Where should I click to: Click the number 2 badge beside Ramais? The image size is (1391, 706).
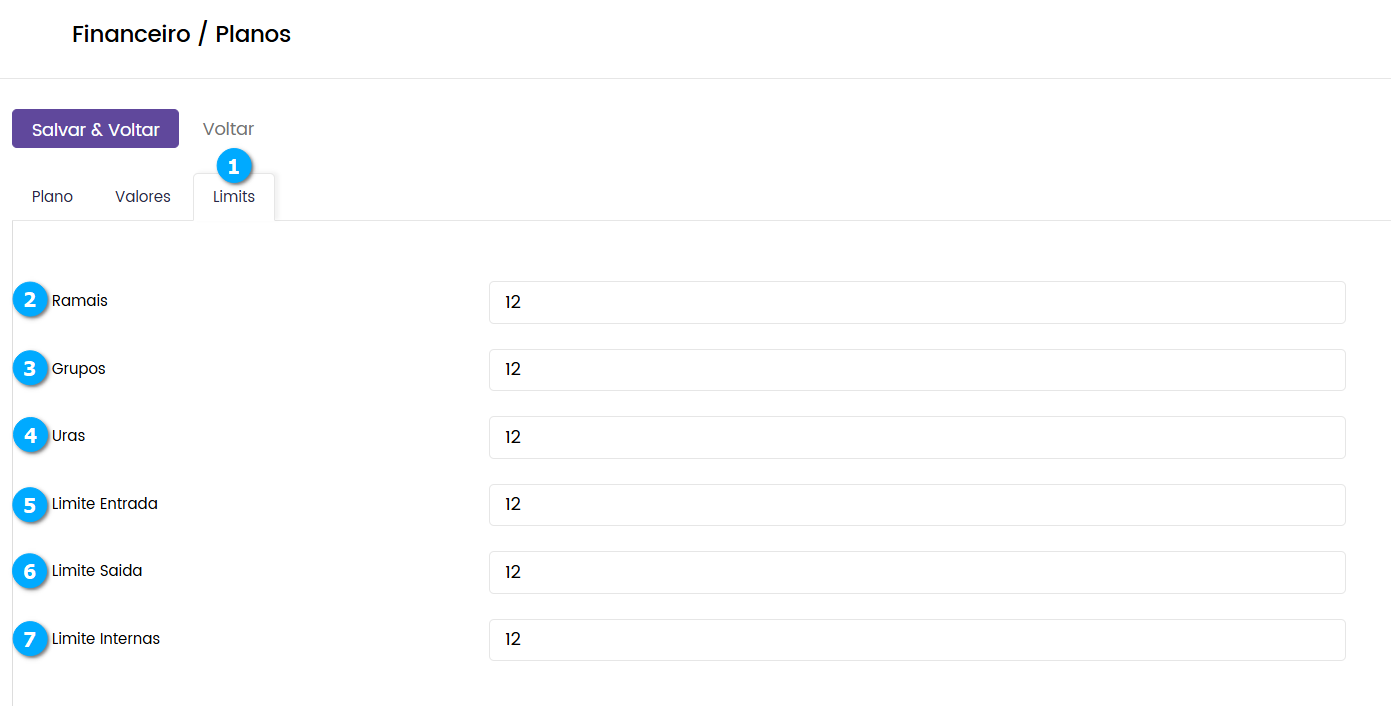click(x=31, y=300)
